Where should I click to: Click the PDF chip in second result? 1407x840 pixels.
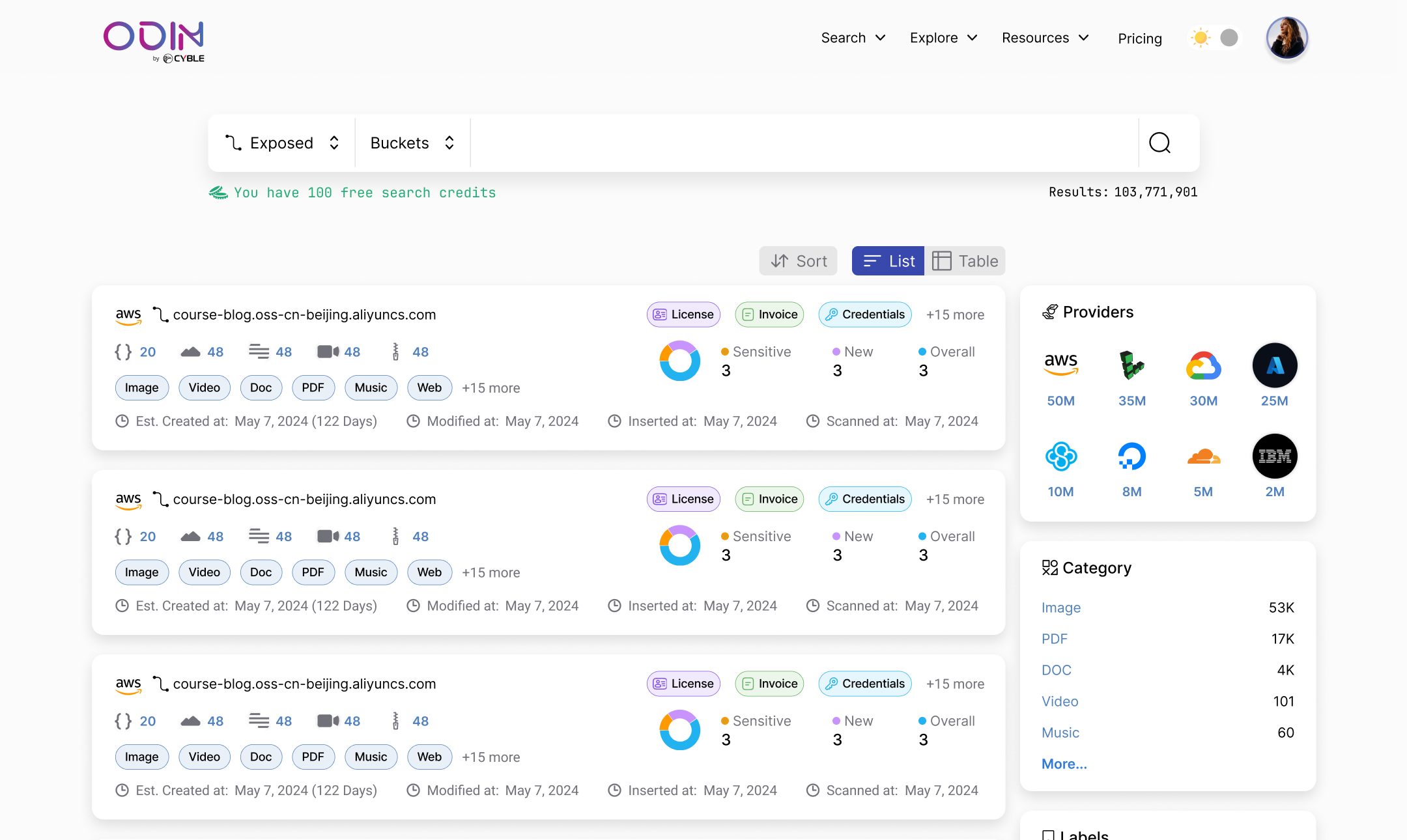click(x=313, y=572)
